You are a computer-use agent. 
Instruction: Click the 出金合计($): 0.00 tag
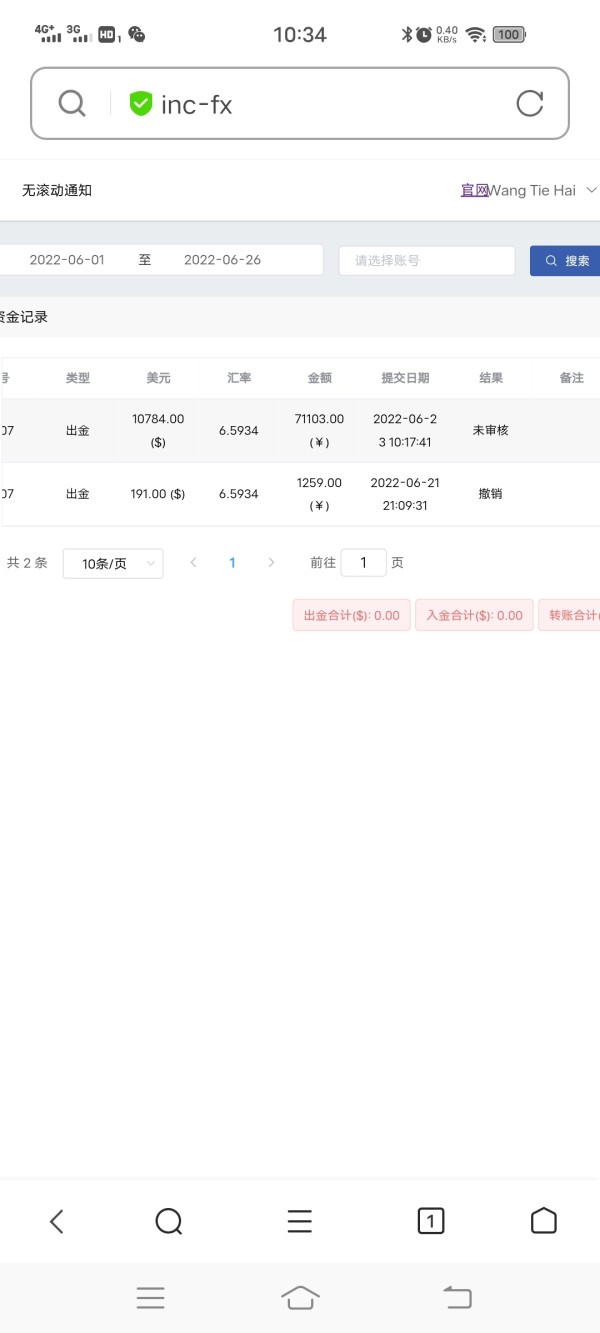point(351,616)
